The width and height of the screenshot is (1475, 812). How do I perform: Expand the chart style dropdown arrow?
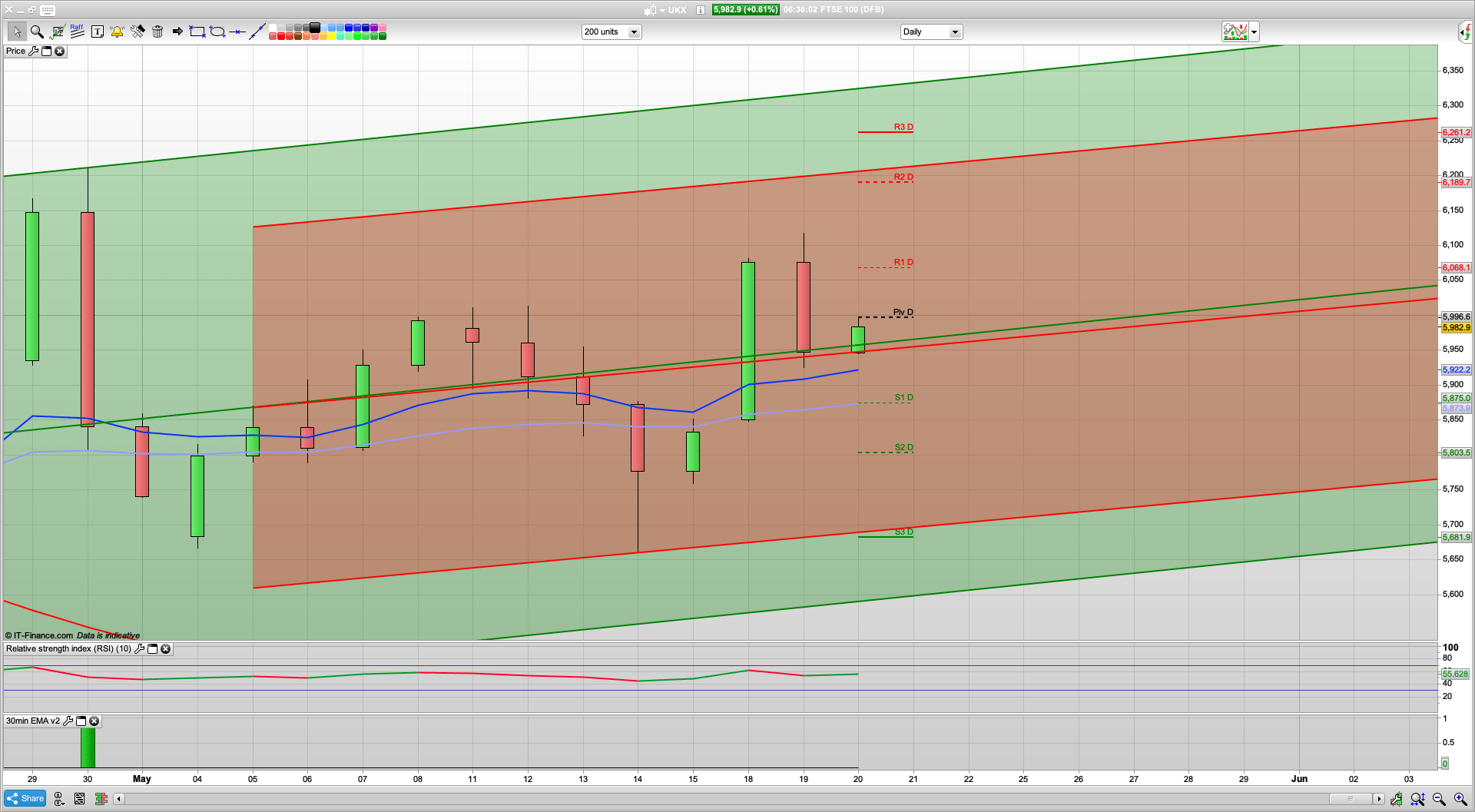tap(1254, 32)
